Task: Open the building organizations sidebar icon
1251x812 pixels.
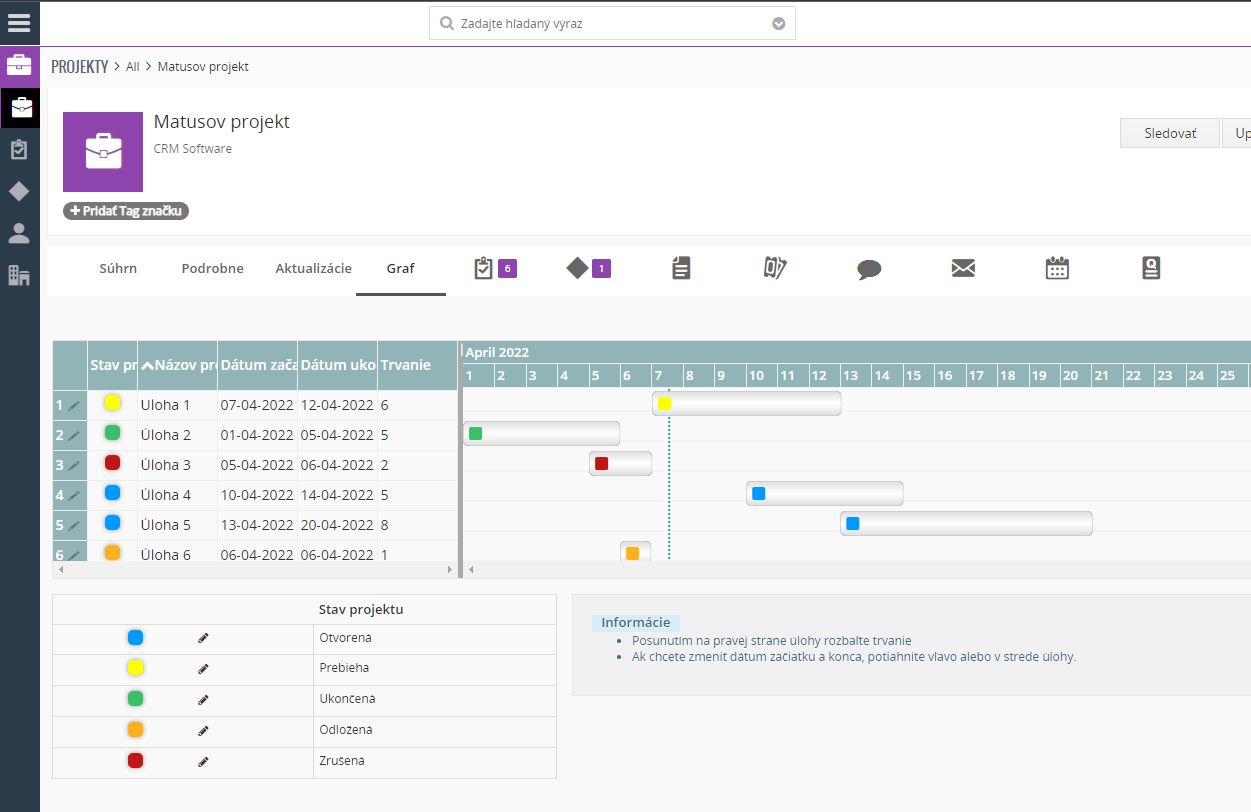Action: coord(19,275)
